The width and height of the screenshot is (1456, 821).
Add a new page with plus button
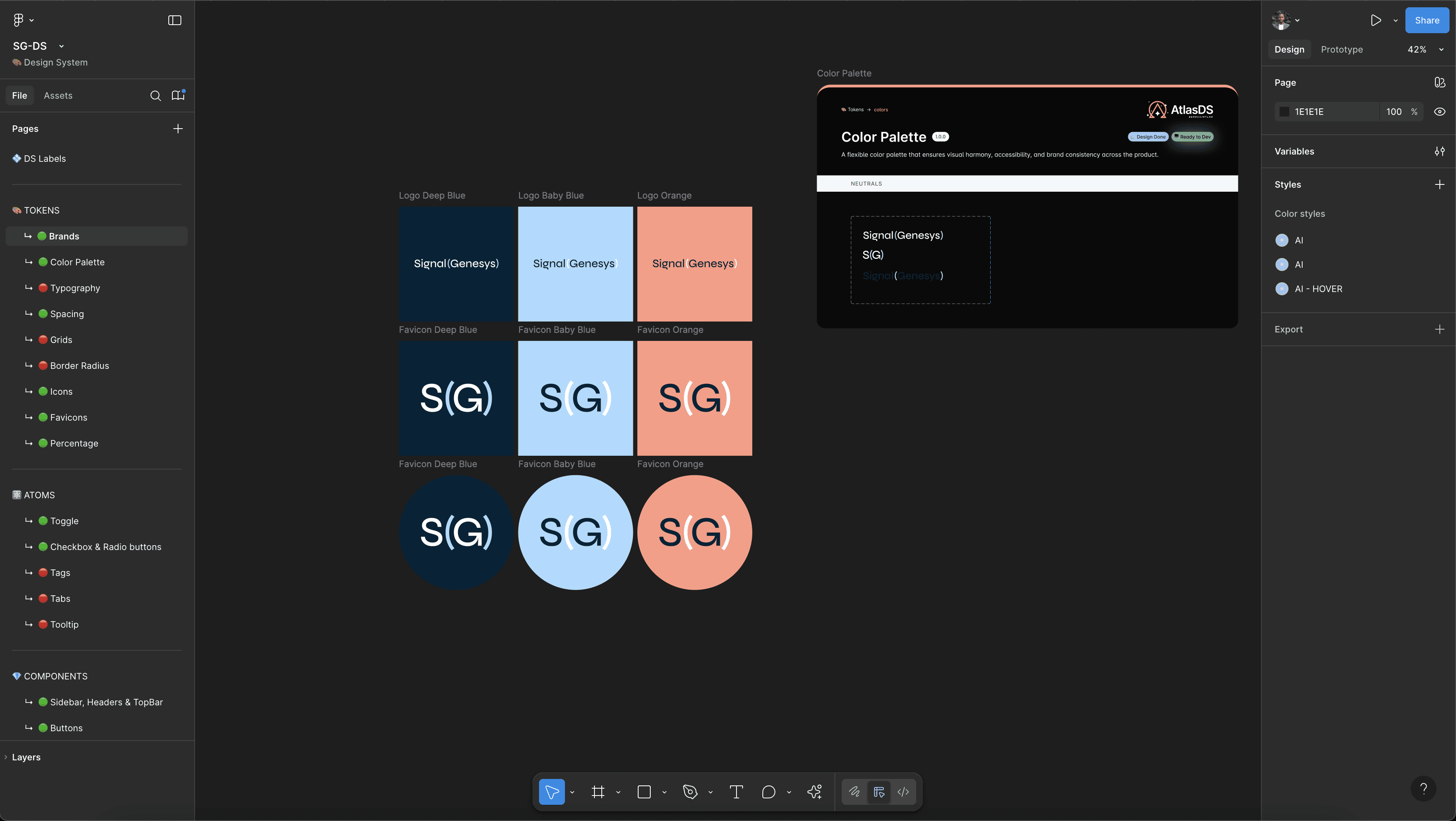[178, 129]
